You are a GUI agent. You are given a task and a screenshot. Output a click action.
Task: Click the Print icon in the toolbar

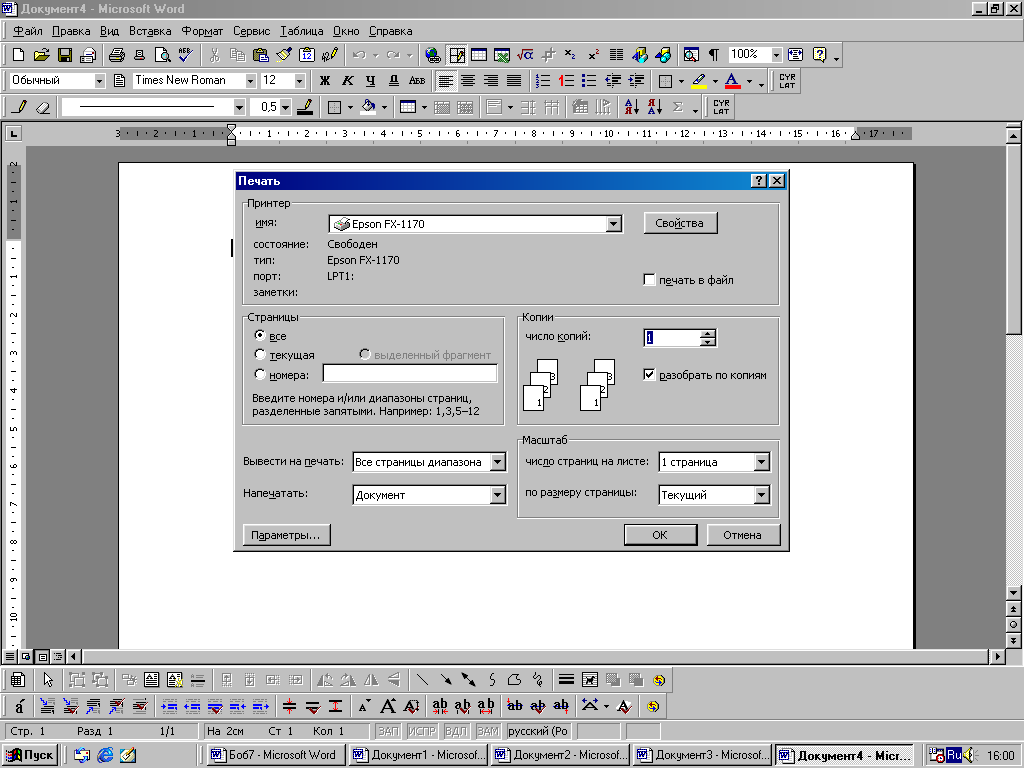coord(117,55)
